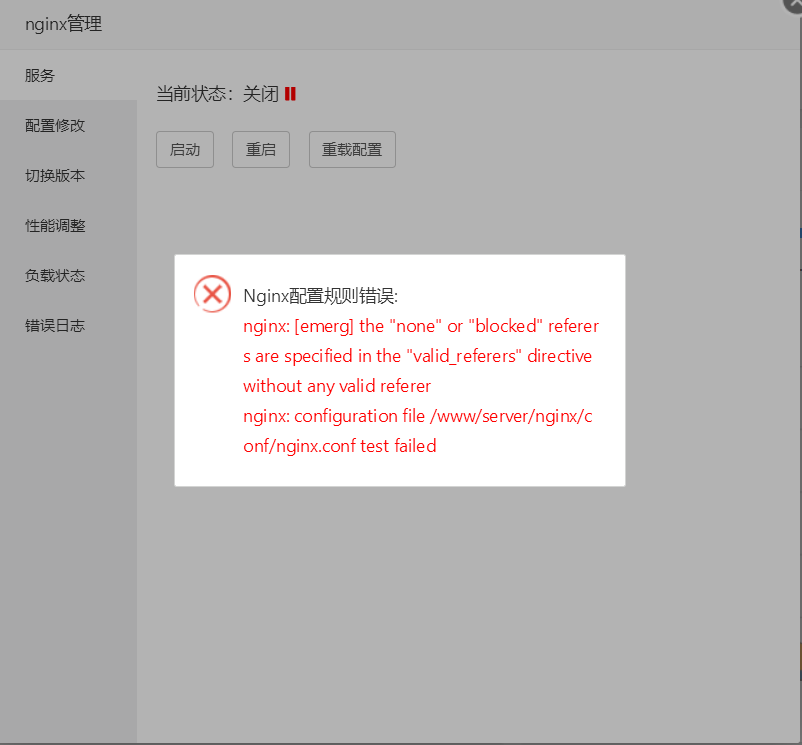
Task: Click the 重启 button
Action: (261, 149)
